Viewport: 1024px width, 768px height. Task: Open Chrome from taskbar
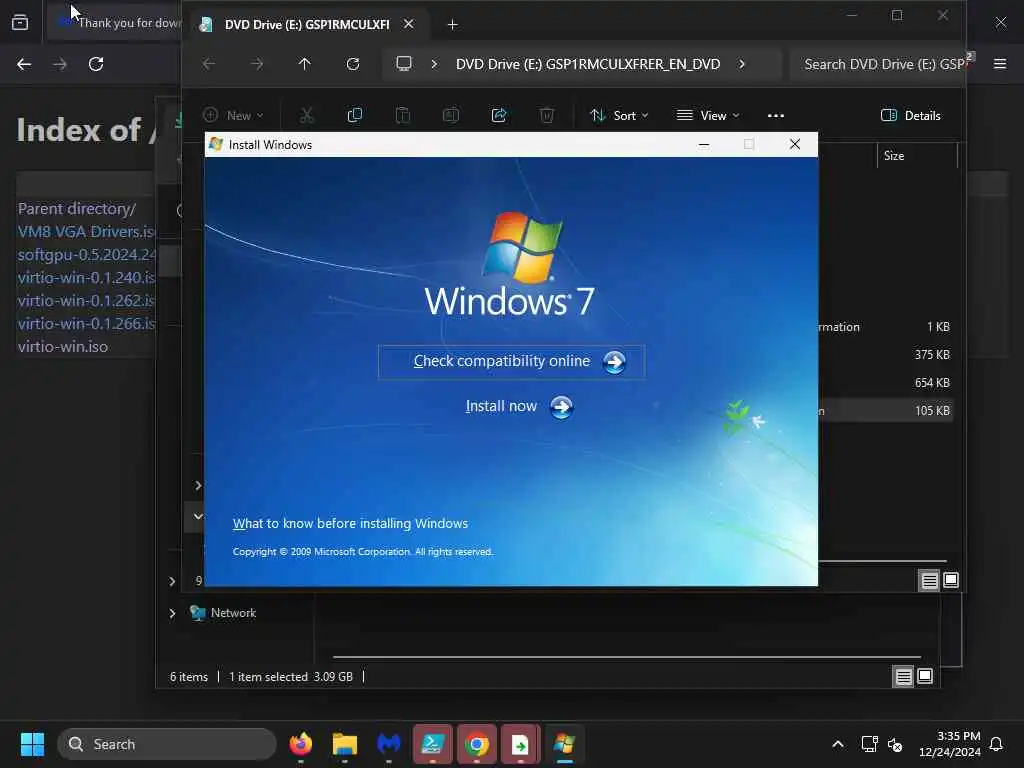(477, 744)
